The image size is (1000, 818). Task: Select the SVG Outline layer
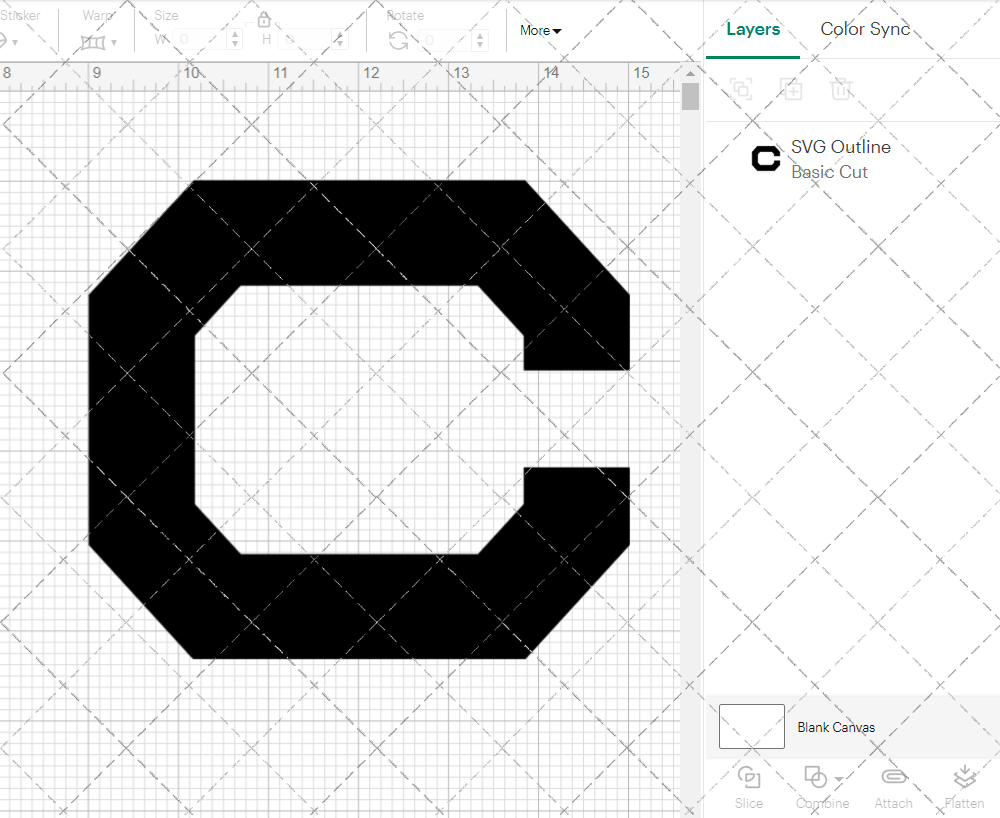point(840,159)
